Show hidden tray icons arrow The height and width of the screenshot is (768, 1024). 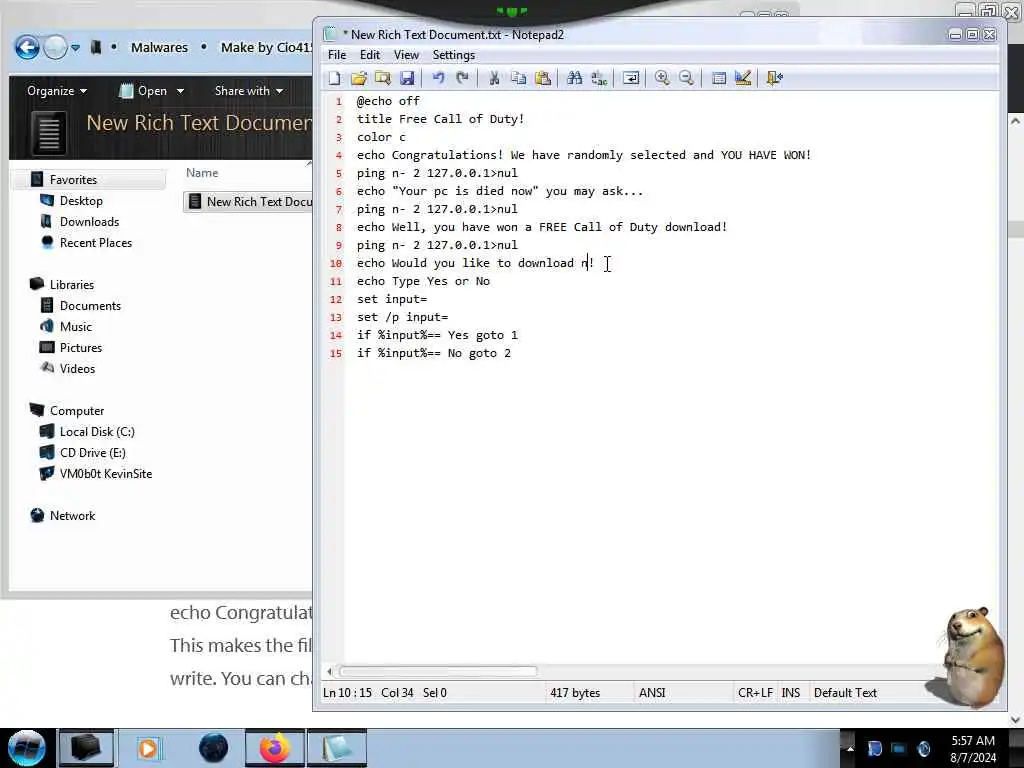[850, 748]
